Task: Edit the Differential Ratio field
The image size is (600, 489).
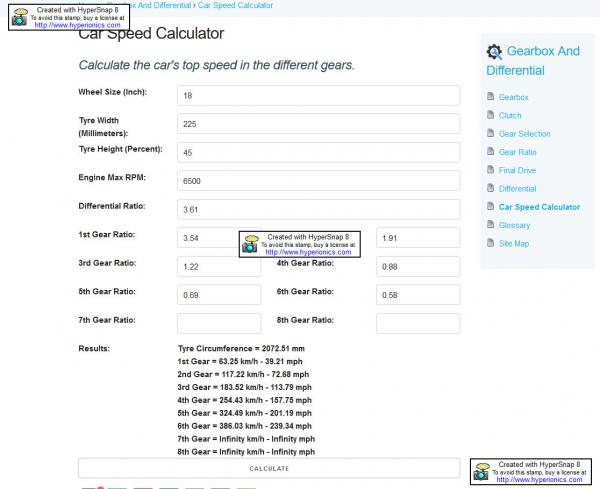Action: point(318,209)
